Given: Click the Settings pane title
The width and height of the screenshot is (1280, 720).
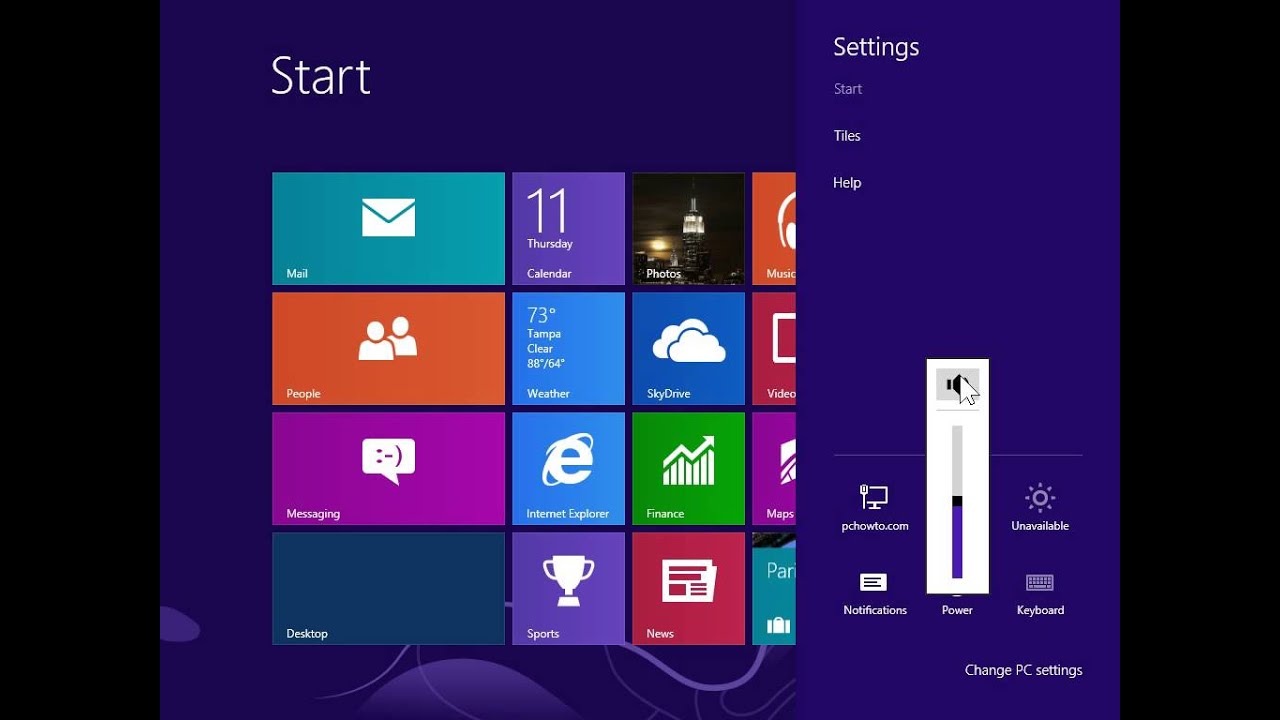Looking at the screenshot, I should click(876, 47).
